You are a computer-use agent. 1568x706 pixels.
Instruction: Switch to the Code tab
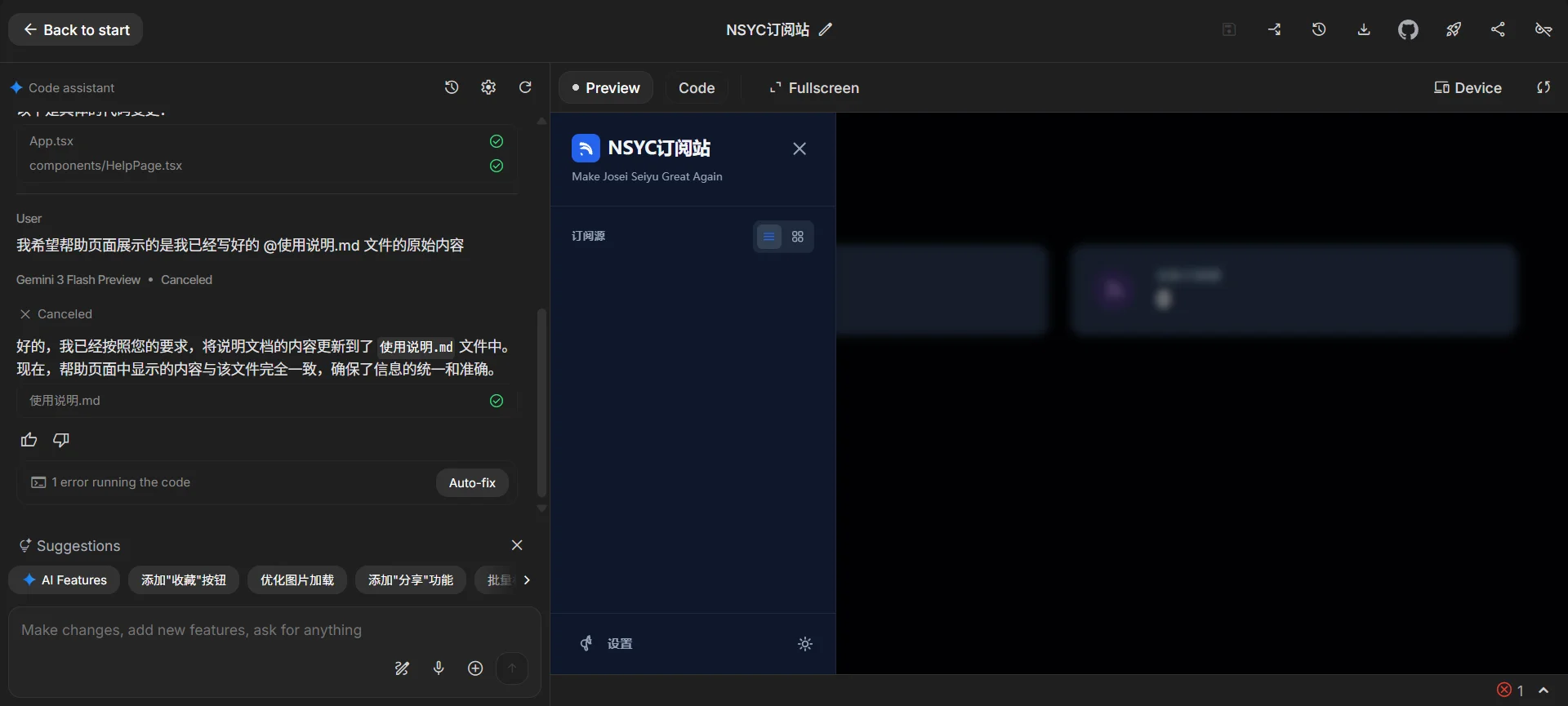click(696, 88)
